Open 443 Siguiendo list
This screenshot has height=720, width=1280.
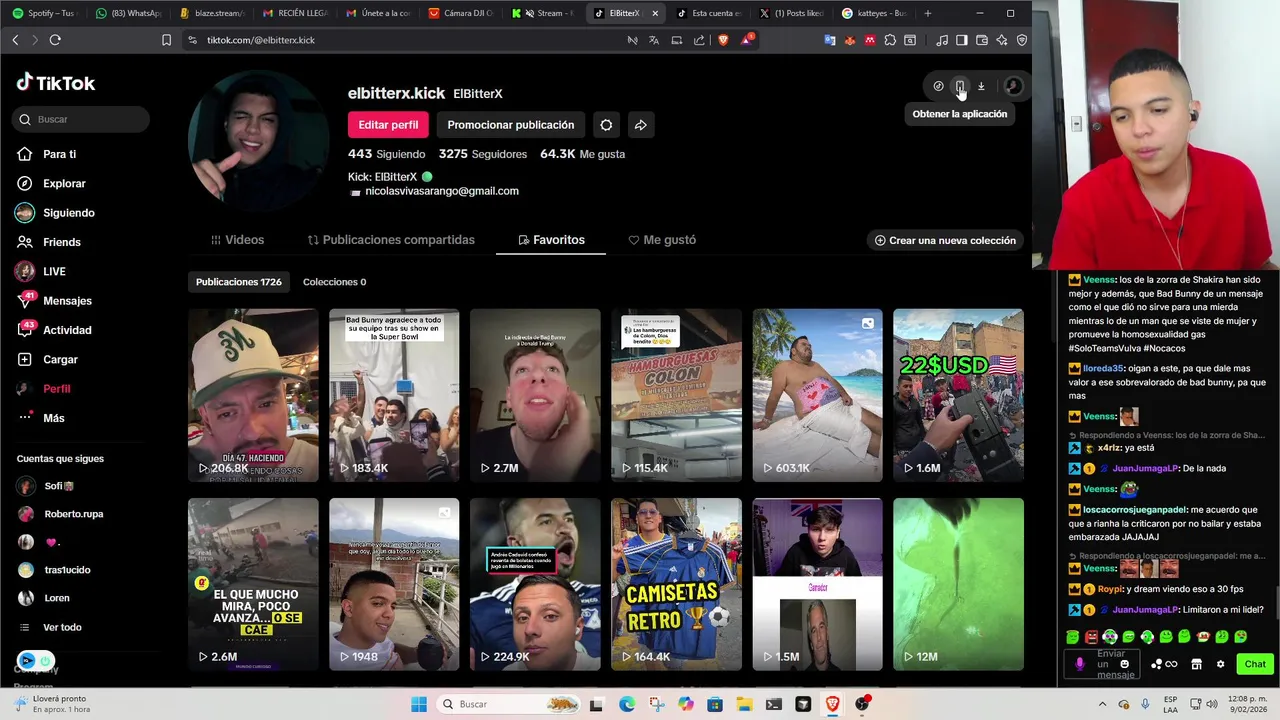point(386,154)
